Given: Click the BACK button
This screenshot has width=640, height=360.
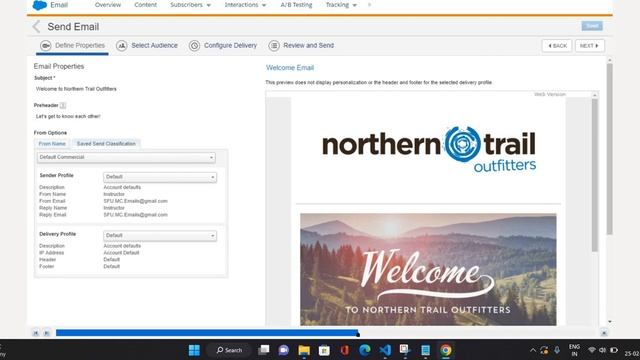Looking at the screenshot, I should (x=557, y=46).
